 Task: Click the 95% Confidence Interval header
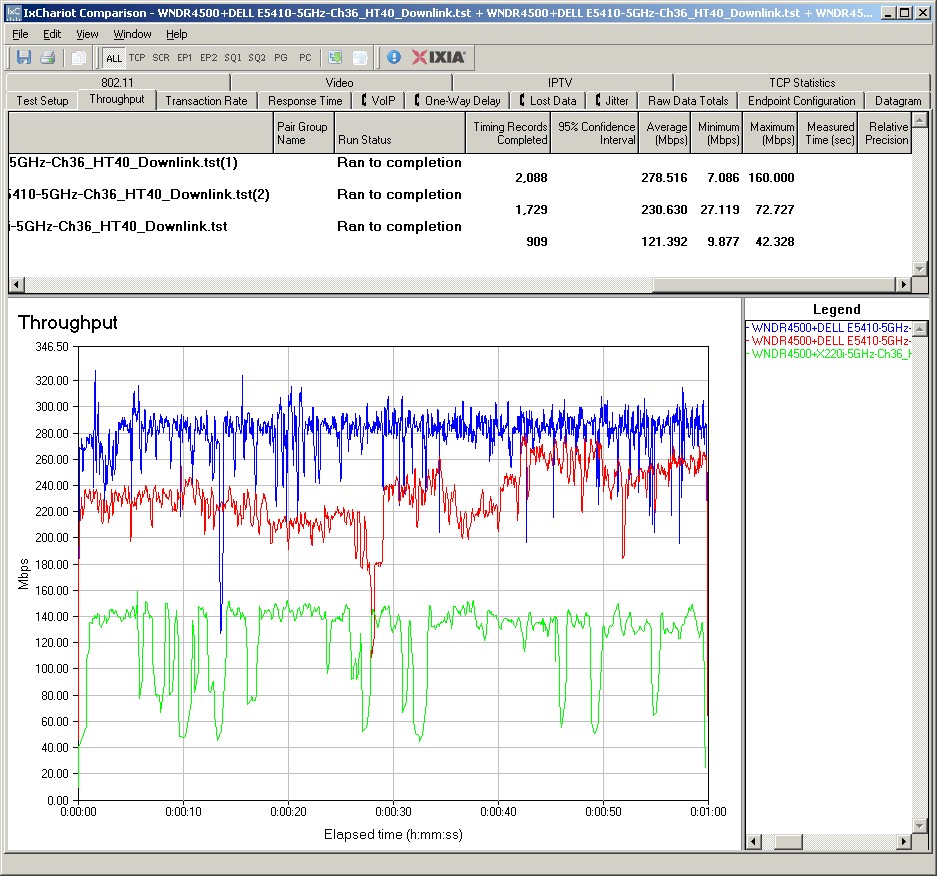tap(595, 133)
